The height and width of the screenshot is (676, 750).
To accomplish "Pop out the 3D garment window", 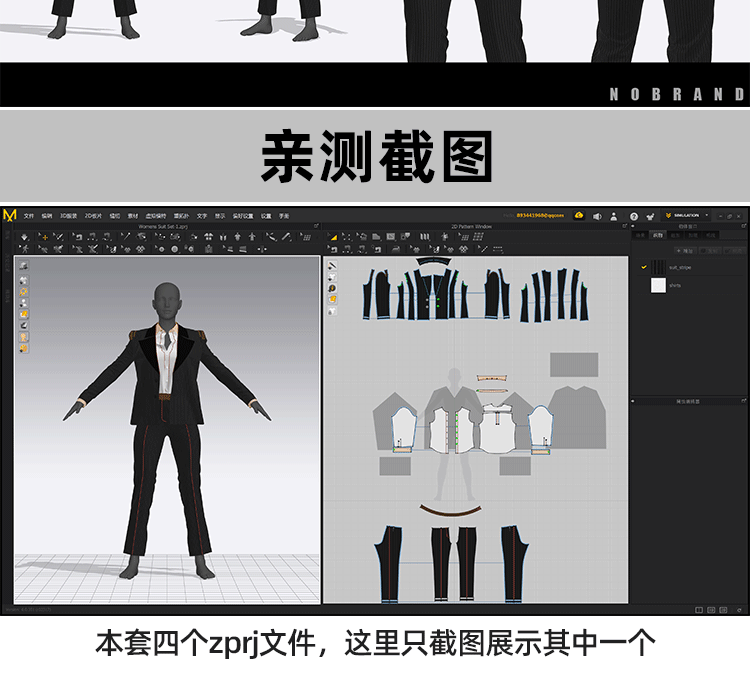I will click(316, 226).
